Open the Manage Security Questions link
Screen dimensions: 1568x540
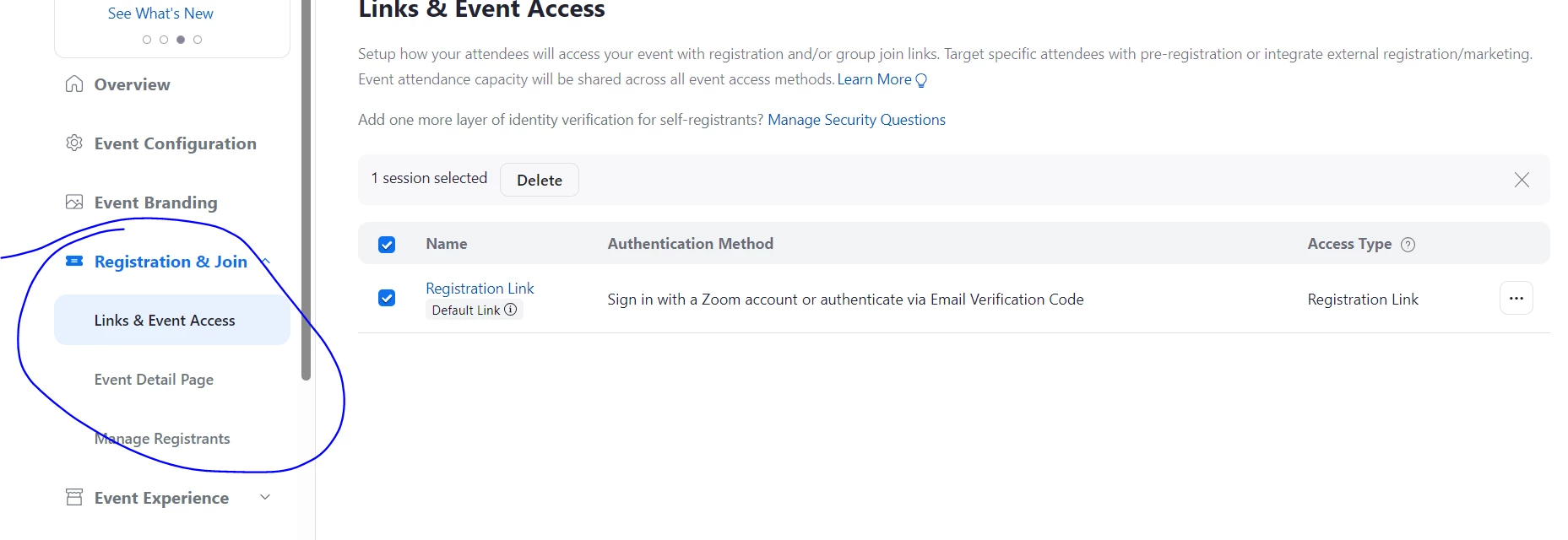(x=856, y=120)
